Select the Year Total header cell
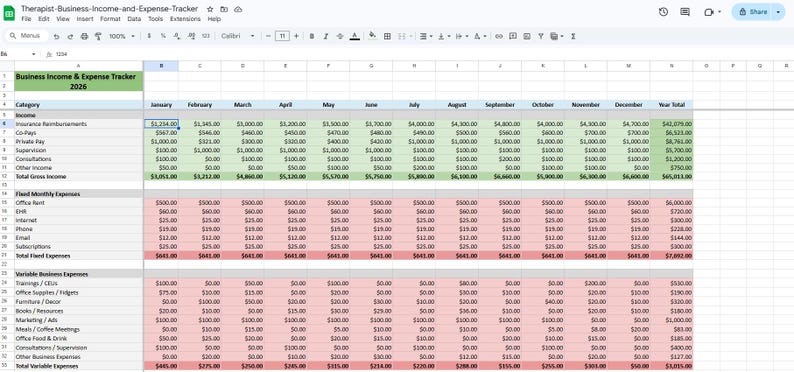The width and height of the screenshot is (794, 372). point(671,105)
